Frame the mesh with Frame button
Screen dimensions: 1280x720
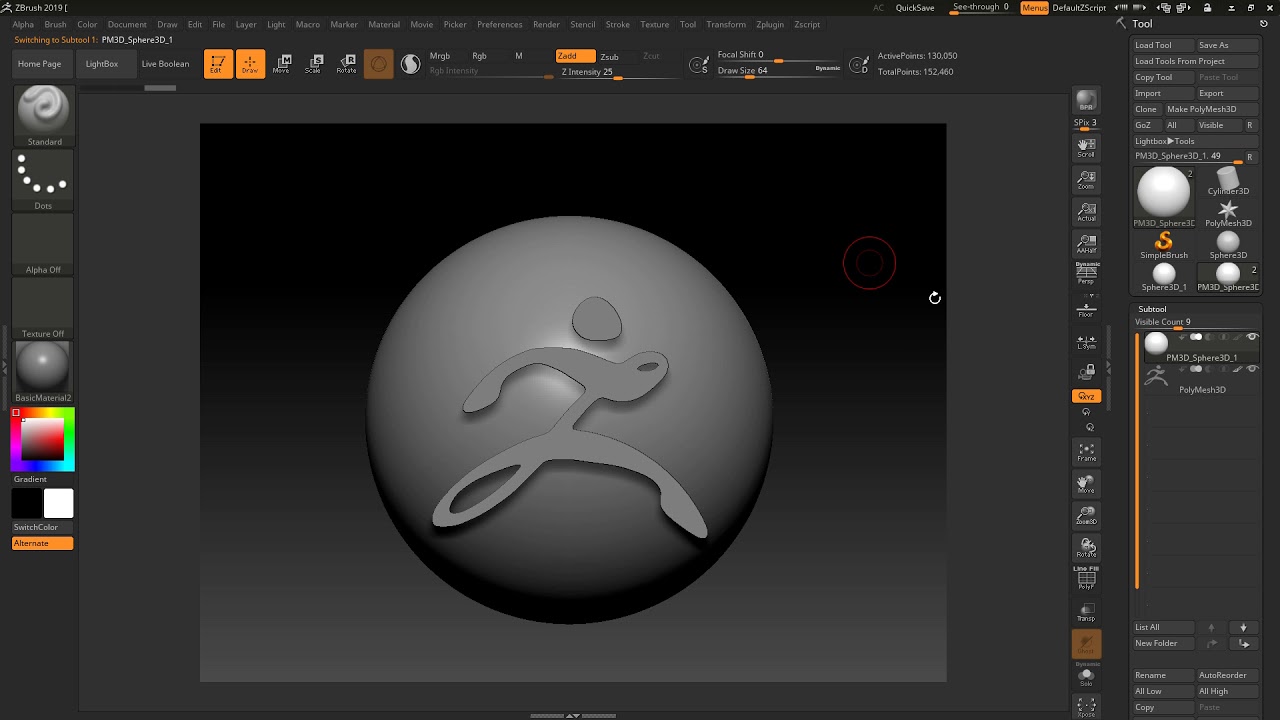coord(1086,452)
